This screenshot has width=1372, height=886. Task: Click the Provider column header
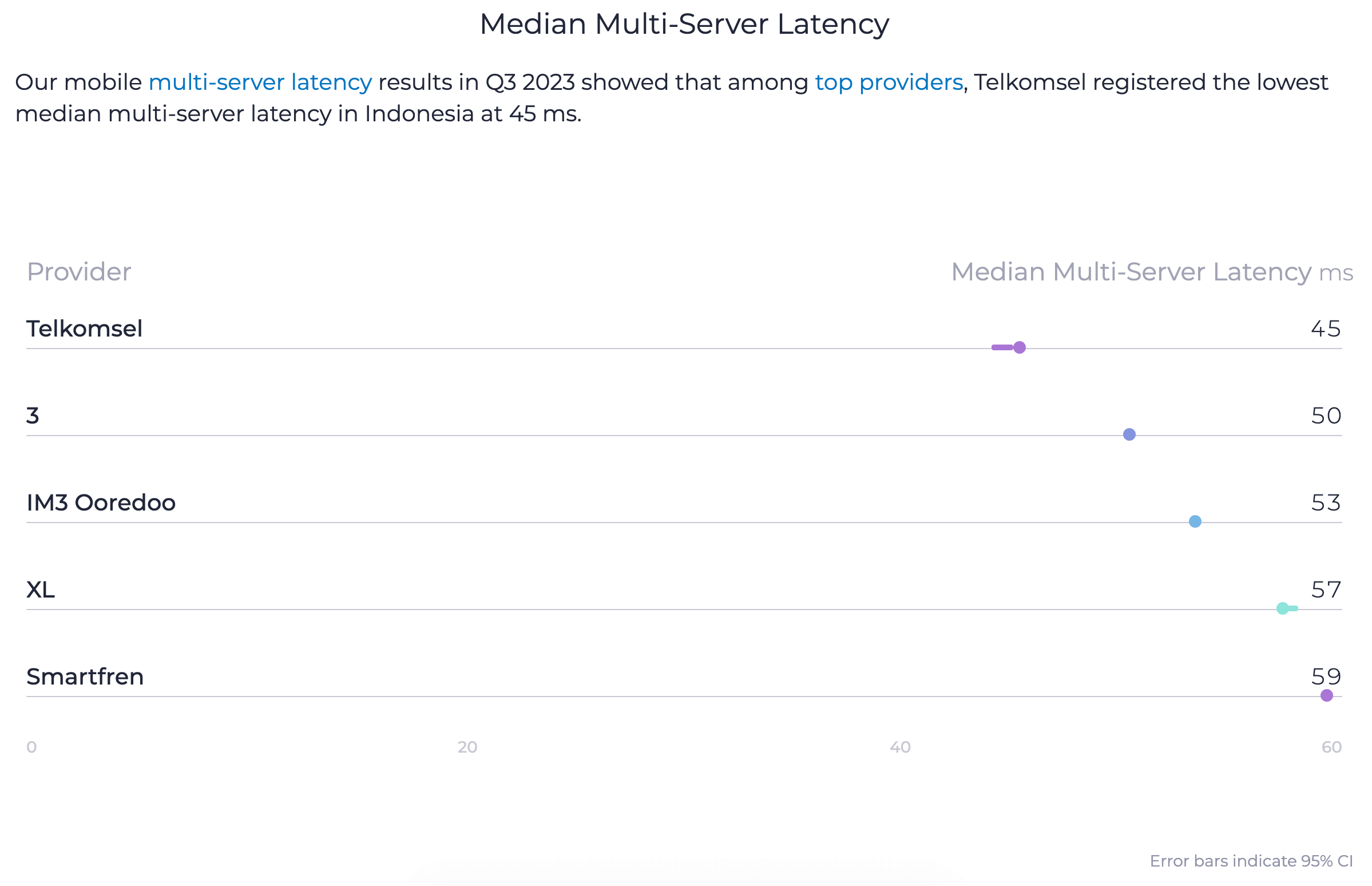(x=80, y=271)
